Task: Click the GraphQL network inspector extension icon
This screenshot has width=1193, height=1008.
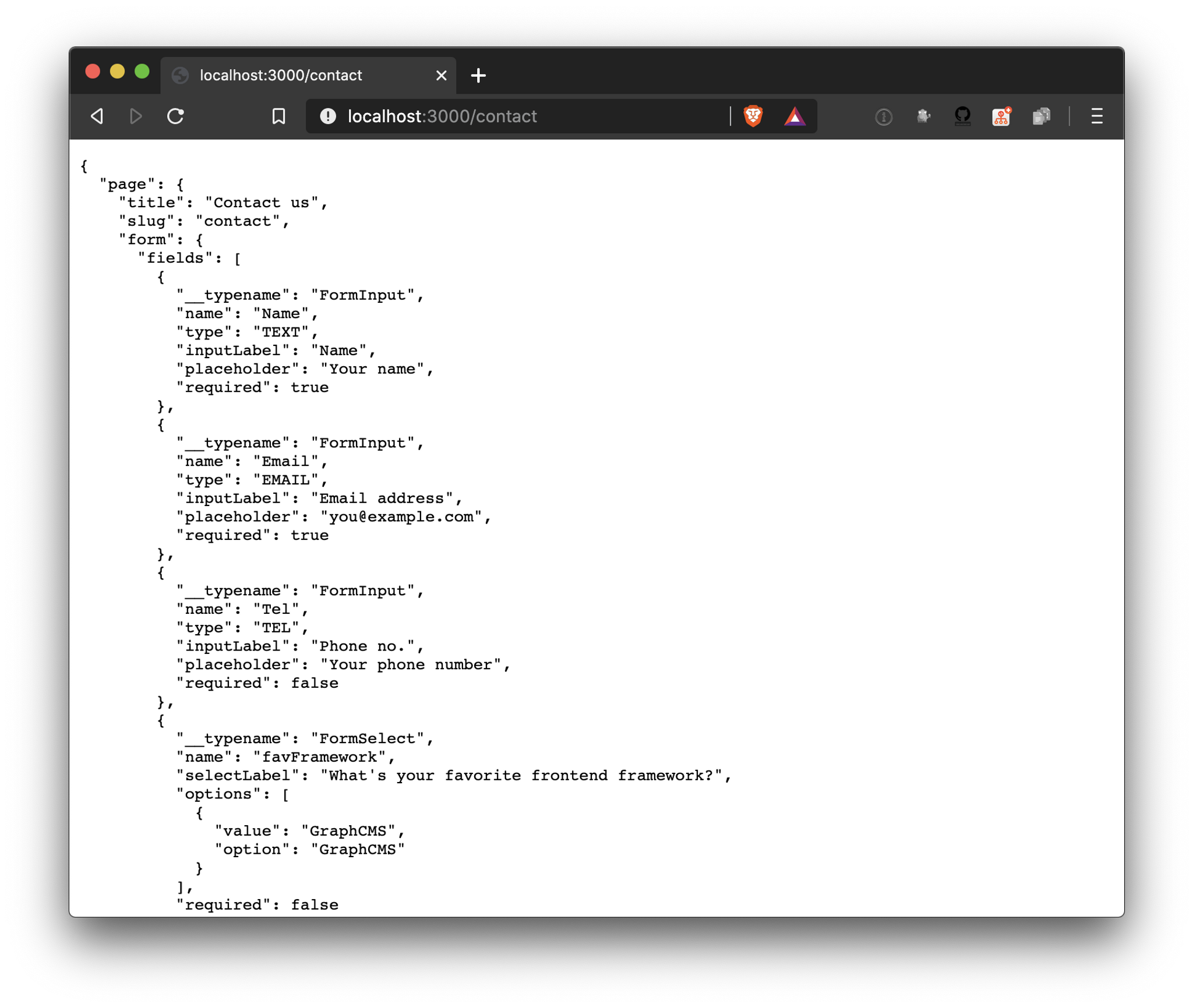Action: pyautogui.click(x=1001, y=116)
